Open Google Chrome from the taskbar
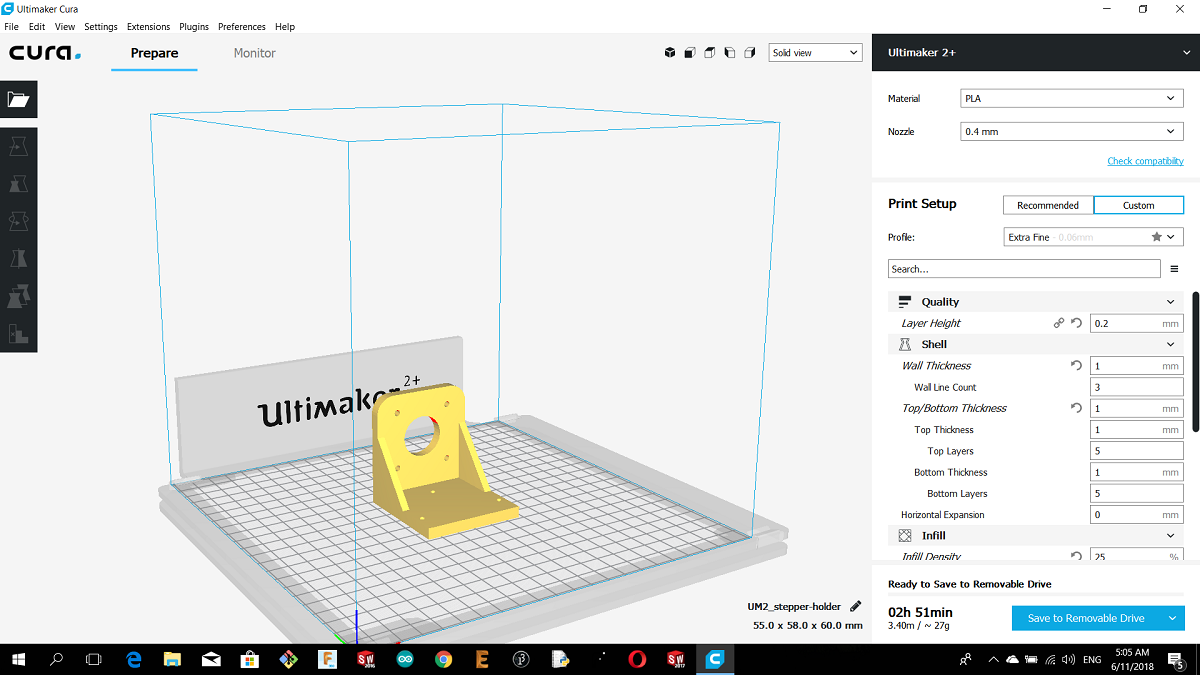Viewport: 1200px width, 675px height. 443,659
